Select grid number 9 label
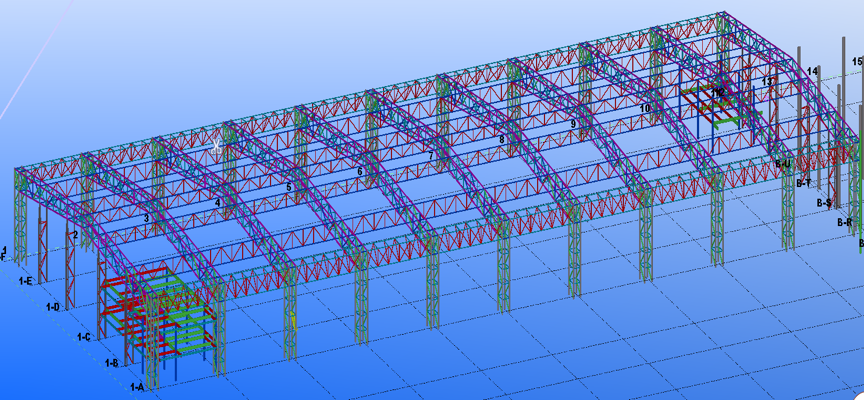 (573, 124)
